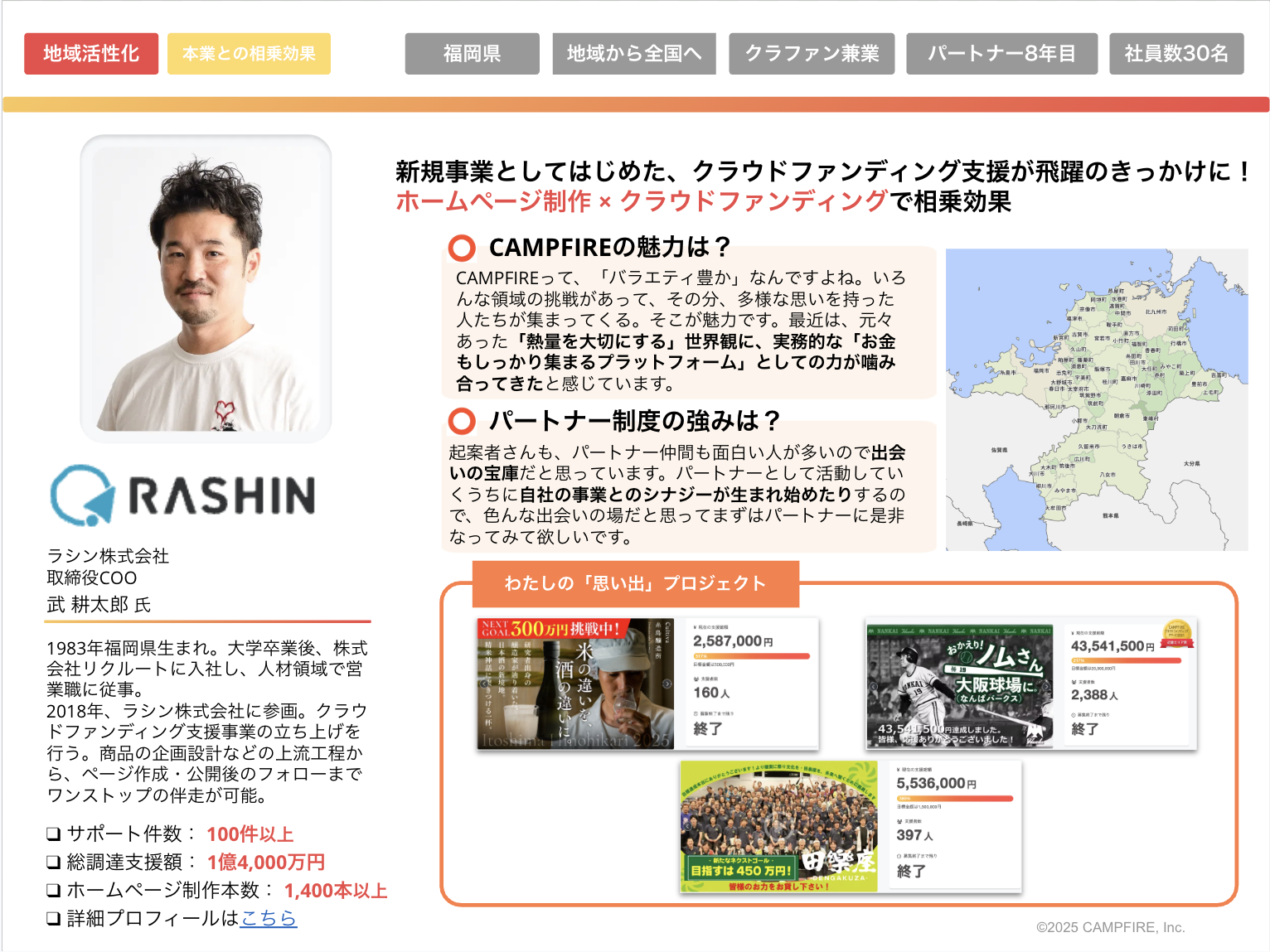The height and width of the screenshot is (952, 1270).
Task: Click the 地域から全国へ tag
Action: point(634,54)
